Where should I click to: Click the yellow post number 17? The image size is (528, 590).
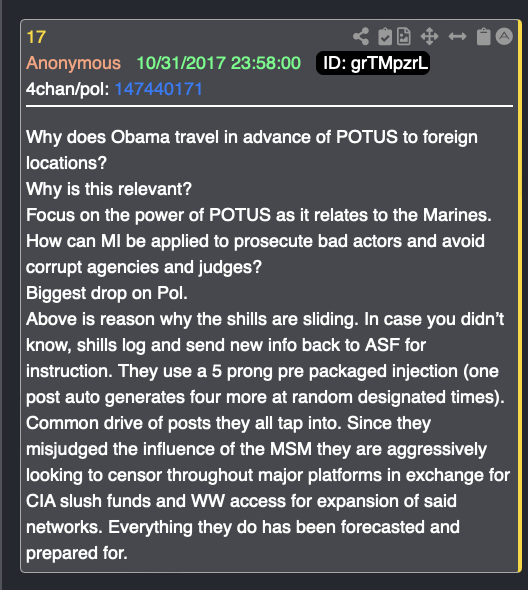[x=36, y=37]
